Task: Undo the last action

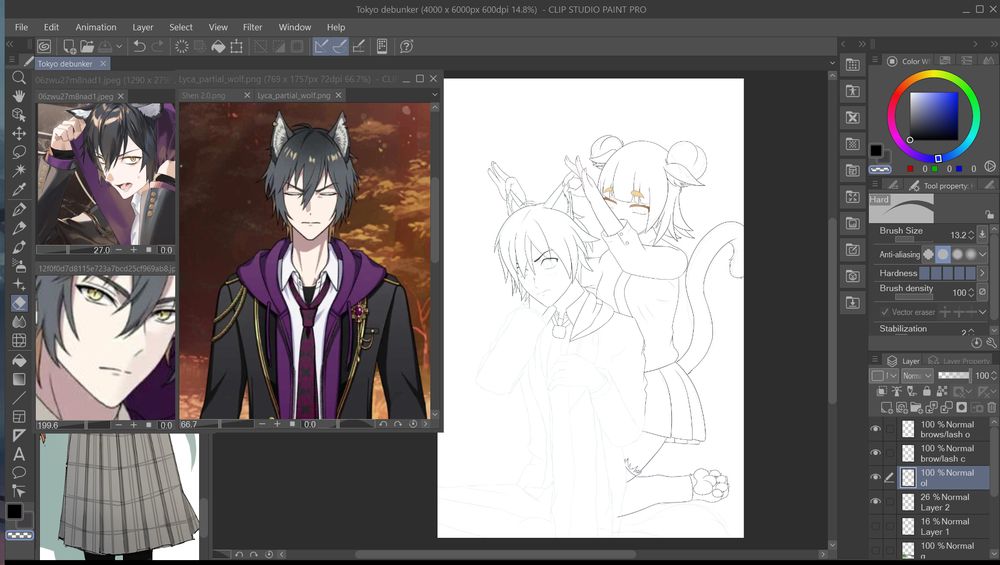Action: [139, 46]
